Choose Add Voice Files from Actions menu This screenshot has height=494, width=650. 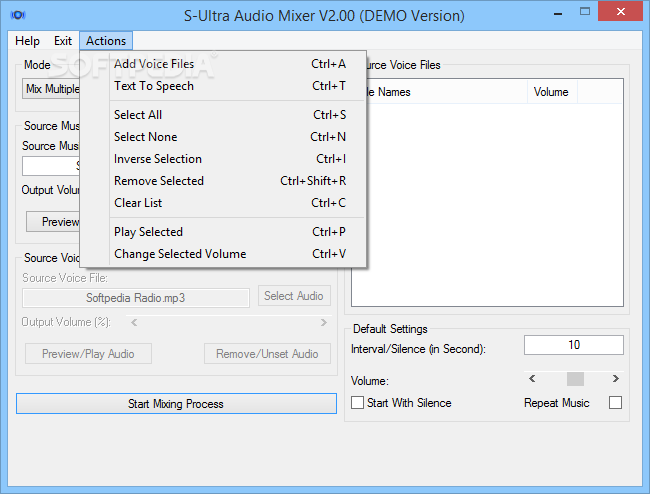[154, 64]
